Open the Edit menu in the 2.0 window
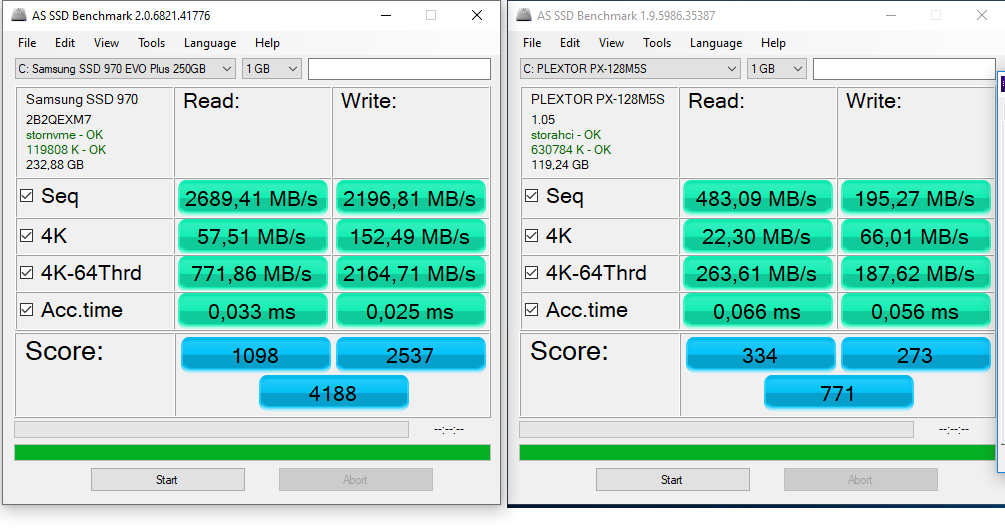1005x531 pixels. click(x=65, y=43)
